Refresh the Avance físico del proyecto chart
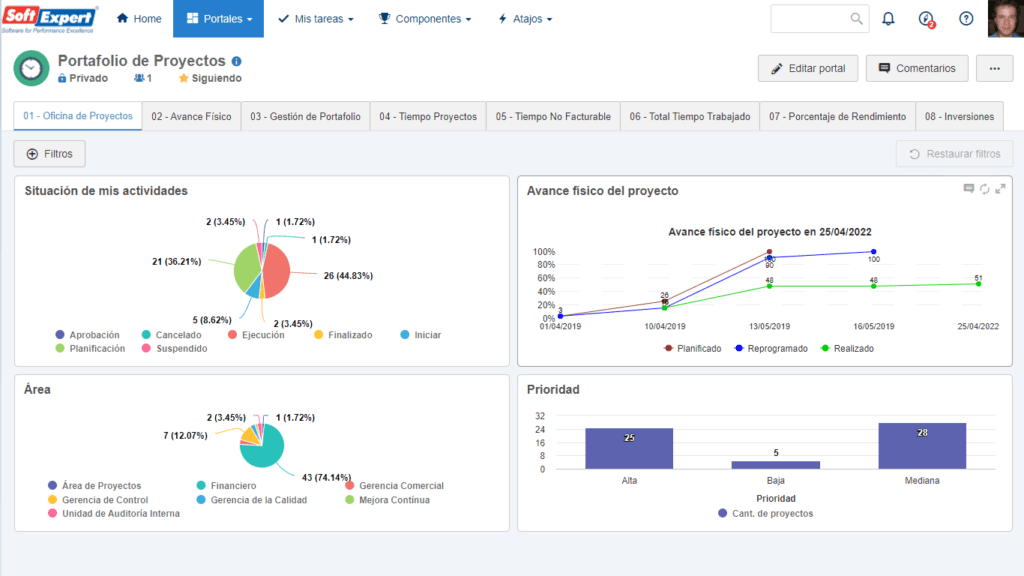Viewport: 1024px width, 576px height. click(984, 188)
